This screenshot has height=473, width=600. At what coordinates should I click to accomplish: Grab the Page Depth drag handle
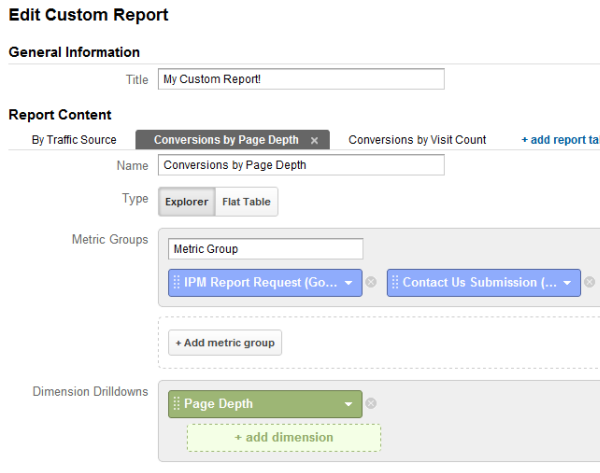pyautogui.click(x=177, y=404)
